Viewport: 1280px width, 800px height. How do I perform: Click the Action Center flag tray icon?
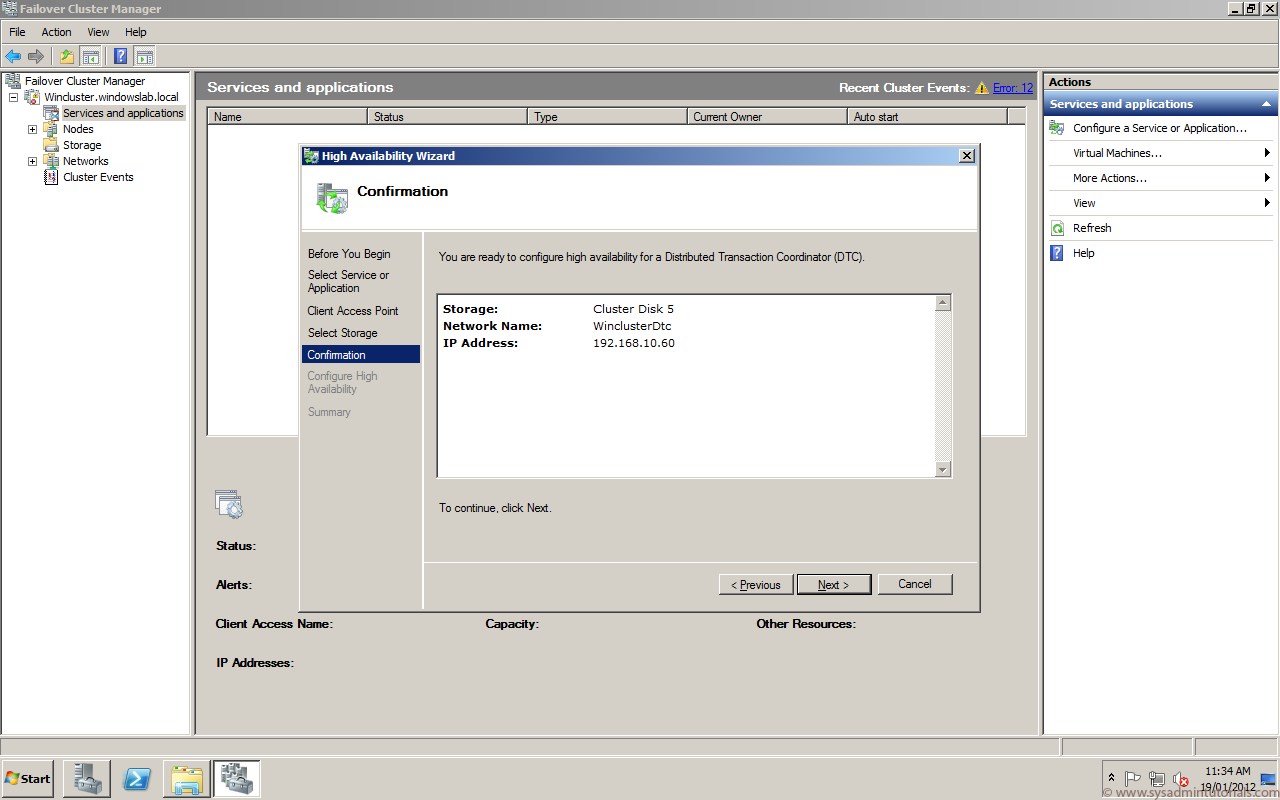tap(1133, 779)
